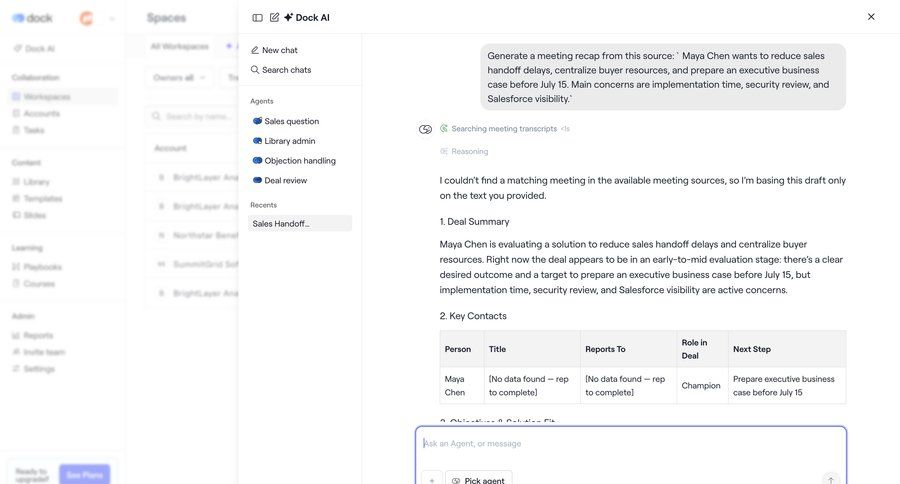This screenshot has width=900, height=484.
Task: Choose the Deal review agent
Action: point(280,180)
